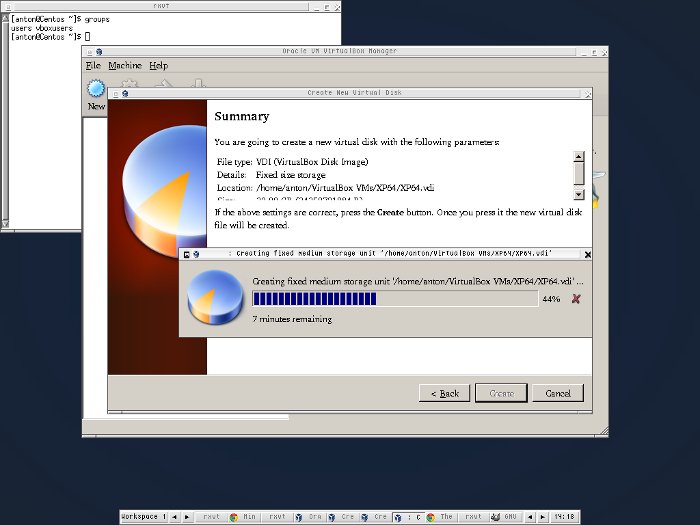Cancel the disk creation with red X icon
Screen dimensions: 700x525
pyautogui.click(x=576, y=299)
